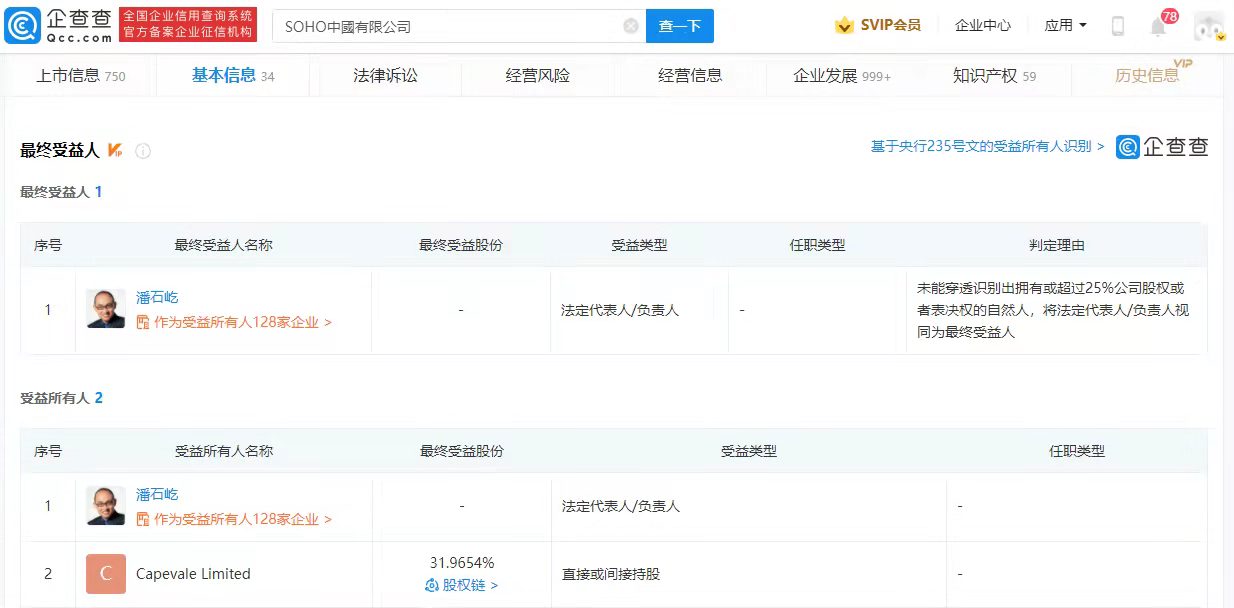Open the 股权链 equity chain link
The image size is (1234, 608).
[461, 585]
